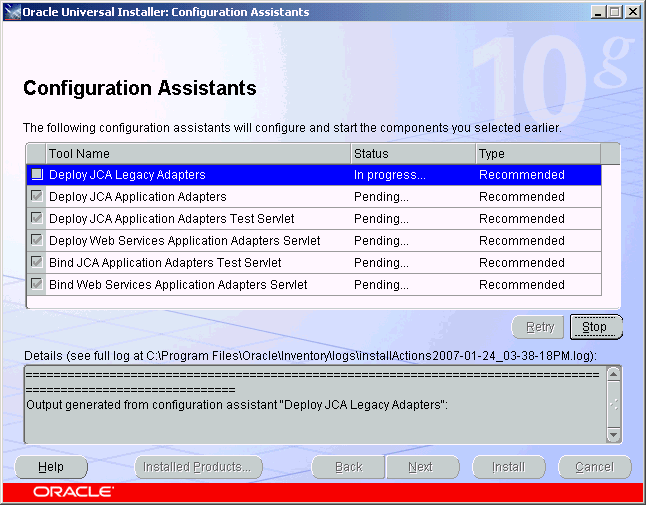The width and height of the screenshot is (646, 505).
Task: Select Bind JCA Application Adapters Test Servlet text
Action: click(165, 262)
